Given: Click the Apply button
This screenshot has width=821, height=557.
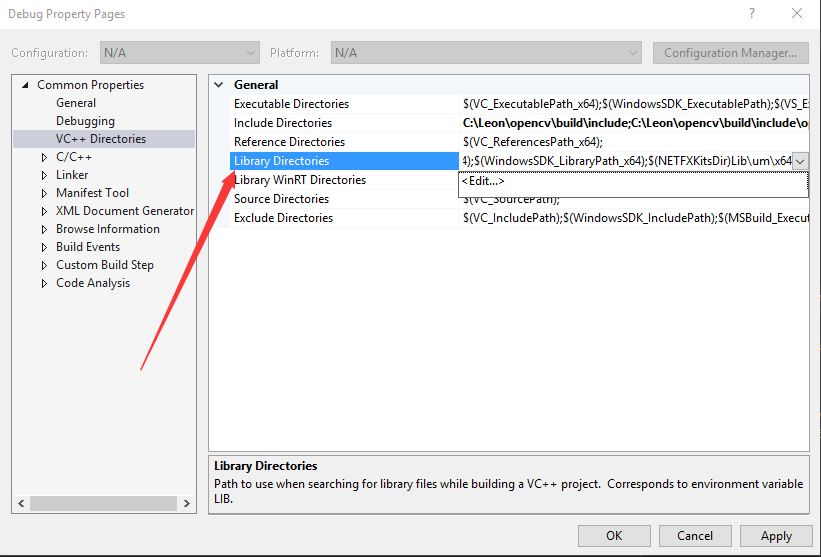Looking at the screenshot, I should pyautogui.click(x=776, y=536).
